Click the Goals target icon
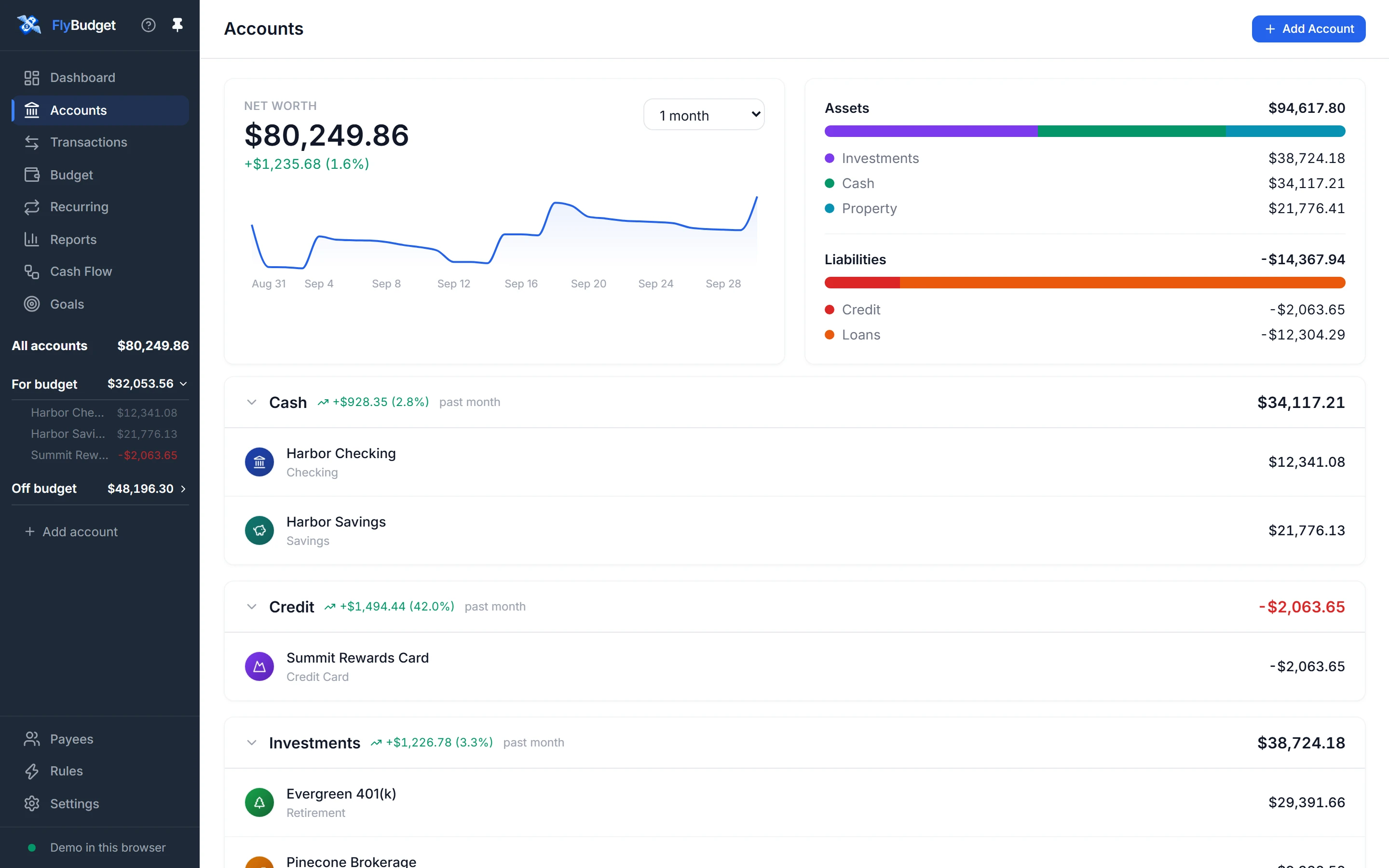Viewport: 1389px width, 868px height. (31, 304)
